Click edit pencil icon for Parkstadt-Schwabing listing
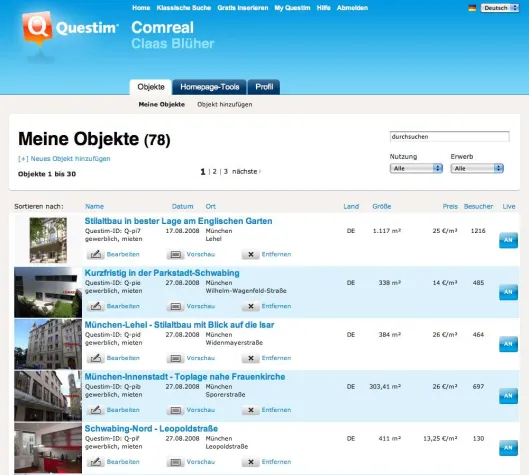This screenshot has width=529, height=475. [x=95, y=306]
